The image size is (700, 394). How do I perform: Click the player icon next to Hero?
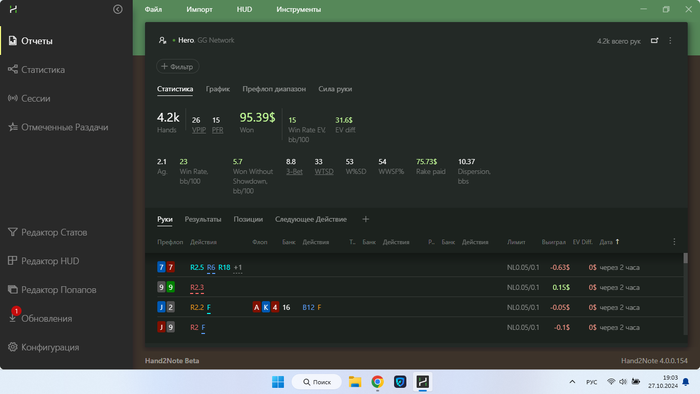click(162, 40)
